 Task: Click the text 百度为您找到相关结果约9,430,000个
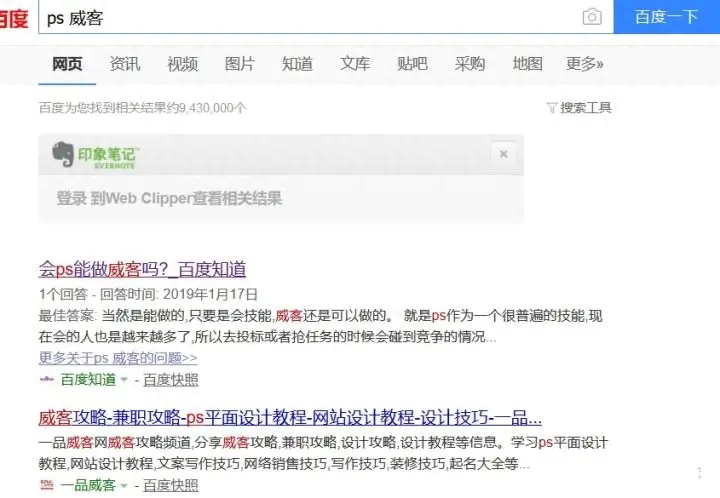[143, 108]
